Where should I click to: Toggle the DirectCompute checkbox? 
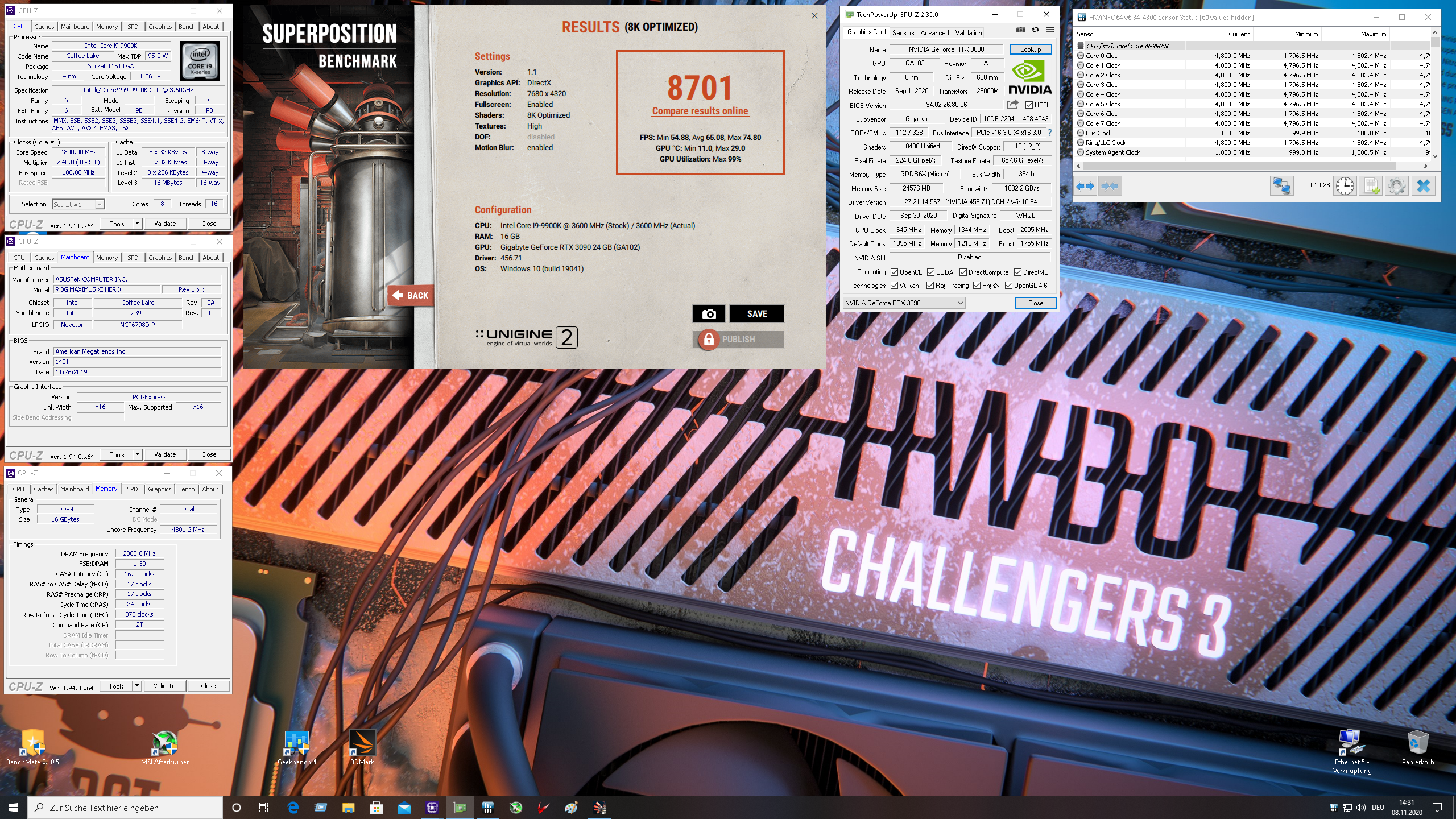click(x=963, y=272)
